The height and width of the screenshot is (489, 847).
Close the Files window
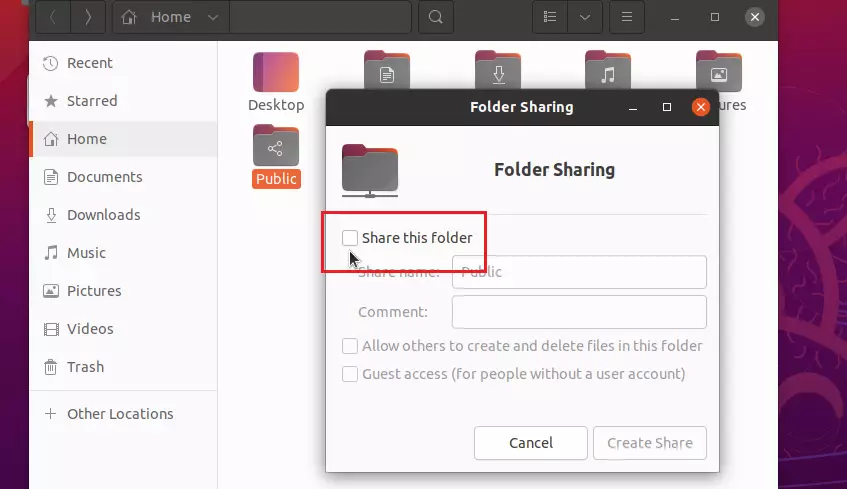tap(755, 17)
